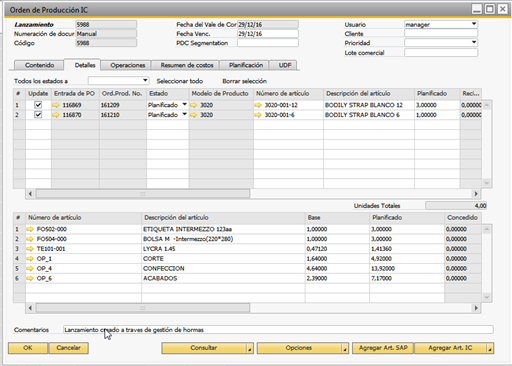Expand Estado dropdown for order 161210
Viewport: 512px width, 366px height.
[185, 114]
